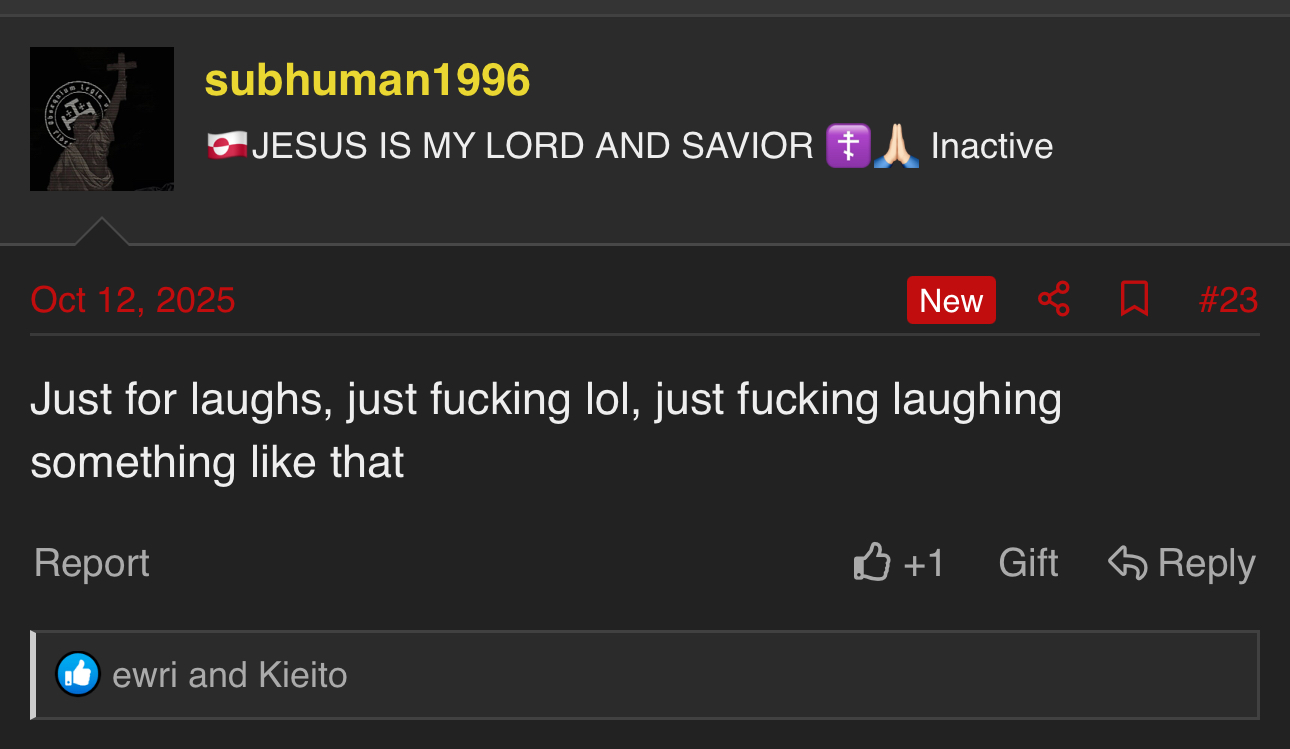1290x749 pixels.
Task: Open Kieito's profile from the likes list
Action: click(303, 675)
